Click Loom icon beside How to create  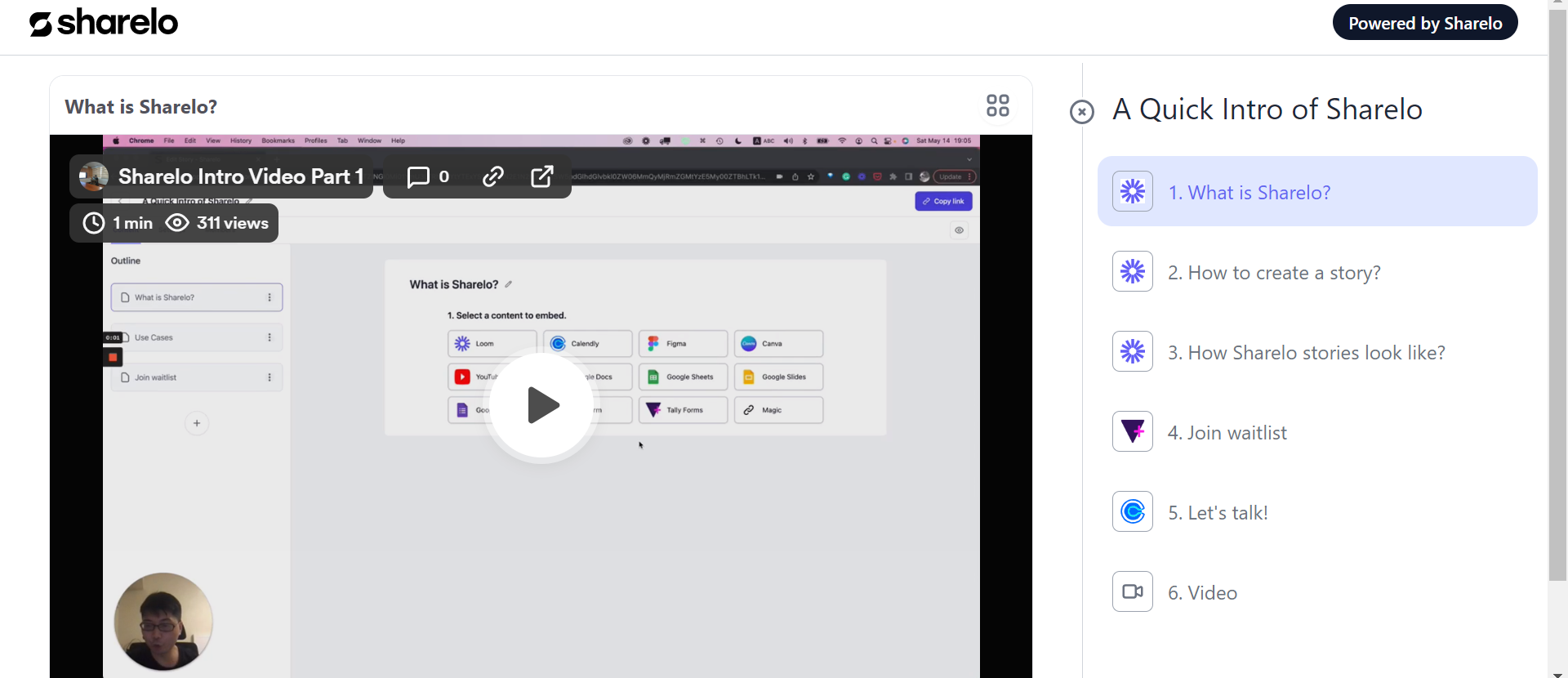click(x=1133, y=271)
